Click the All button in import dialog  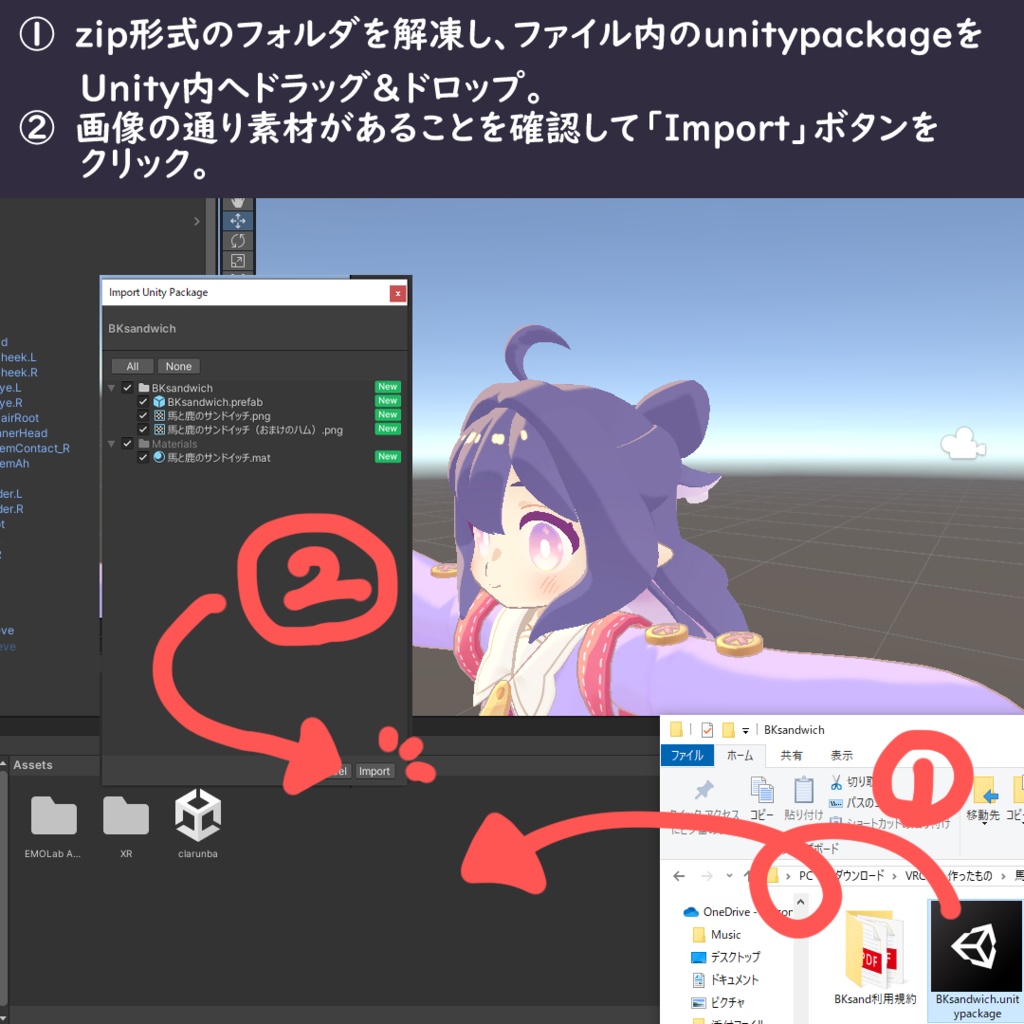[x=133, y=366]
